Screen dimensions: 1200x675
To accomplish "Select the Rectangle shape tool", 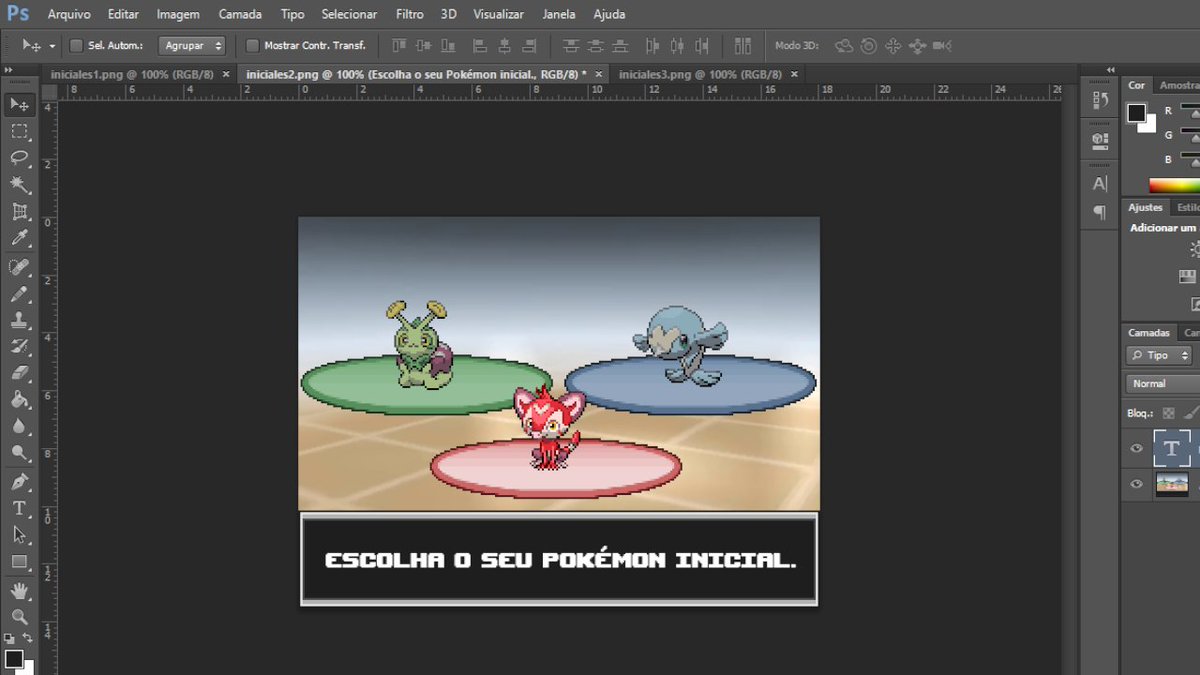I will (19, 562).
